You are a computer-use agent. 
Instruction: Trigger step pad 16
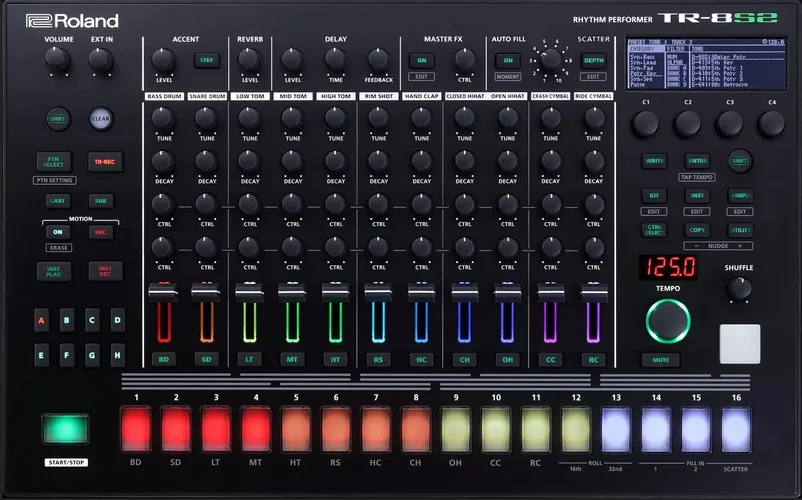coord(736,429)
